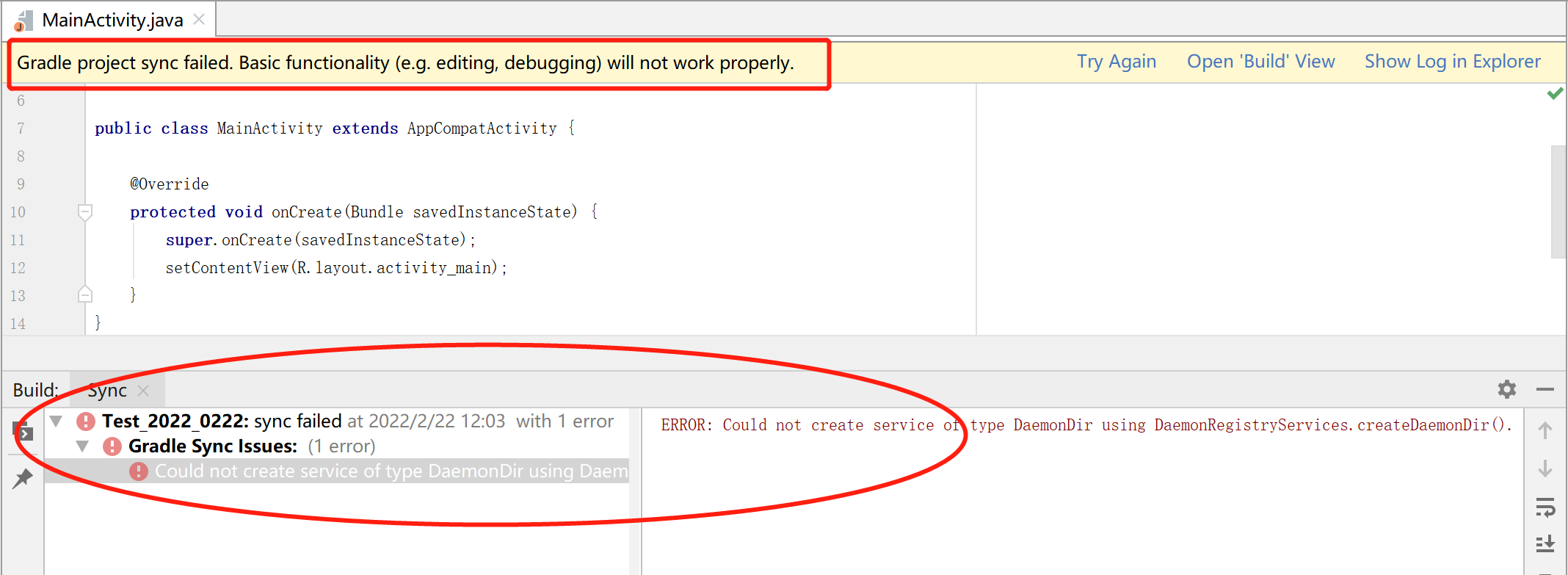Click the Java file icon on tab
Image resolution: width=1568 pixels, height=575 pixels.
tap(23, 21)
